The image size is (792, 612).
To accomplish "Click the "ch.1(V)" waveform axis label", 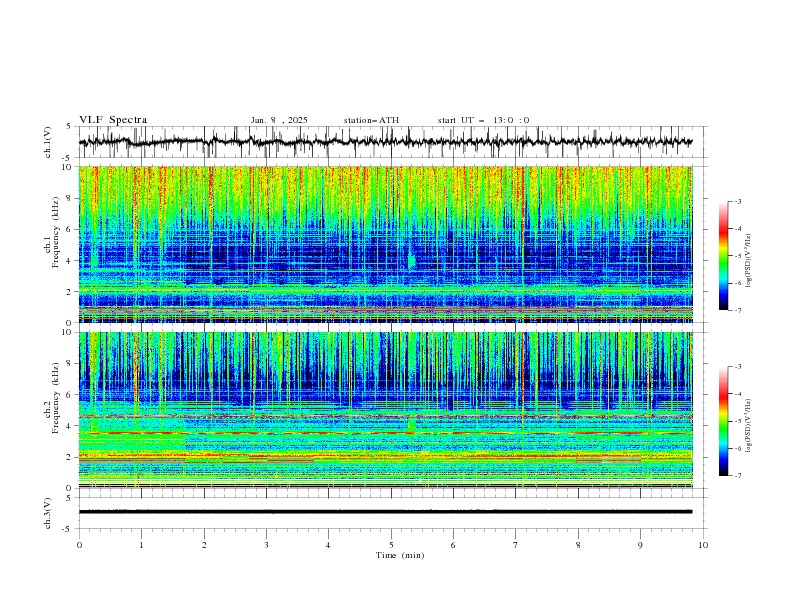I will pos(48,142).
